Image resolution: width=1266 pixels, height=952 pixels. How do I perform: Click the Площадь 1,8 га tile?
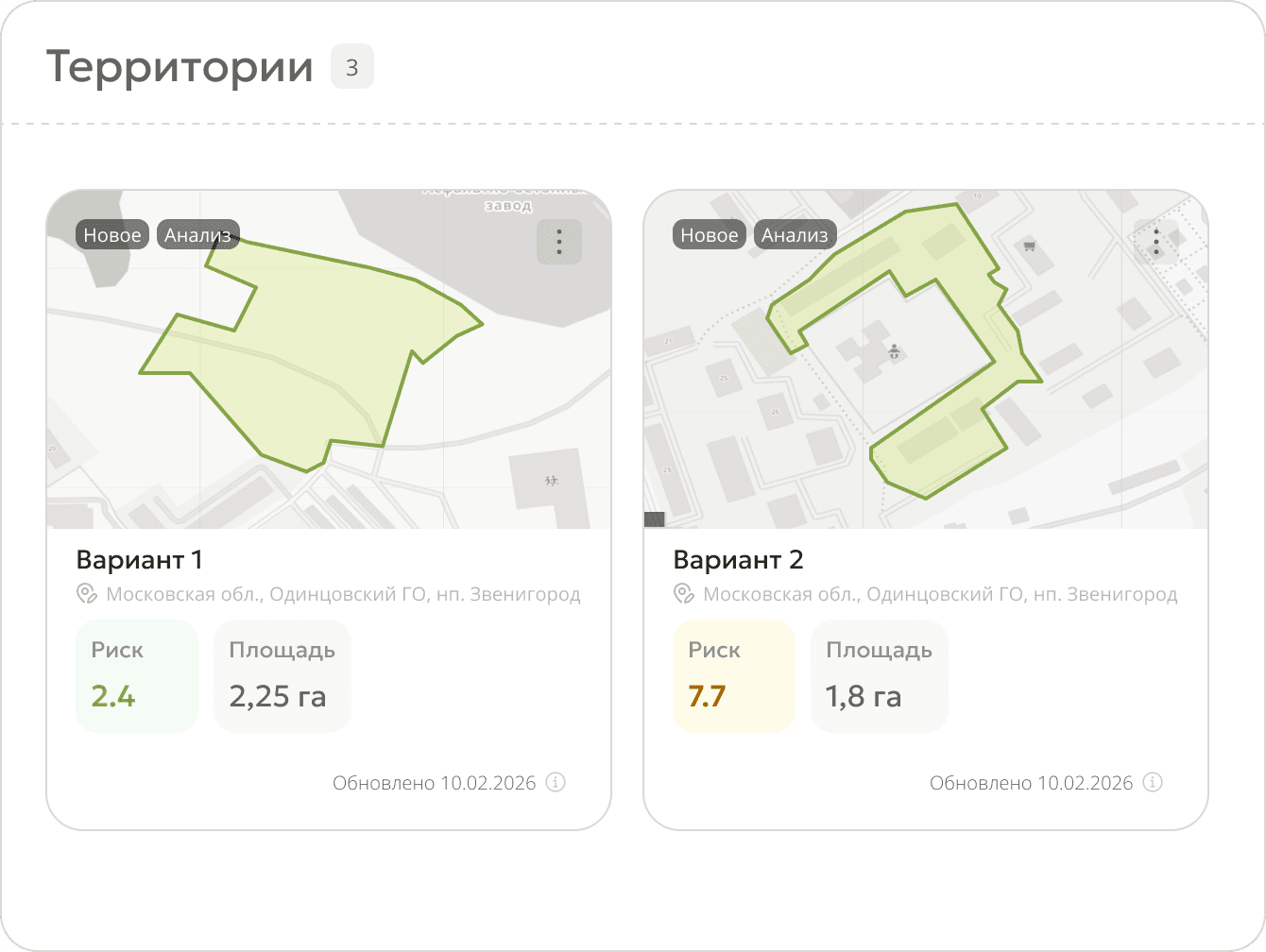coord(880,676)
